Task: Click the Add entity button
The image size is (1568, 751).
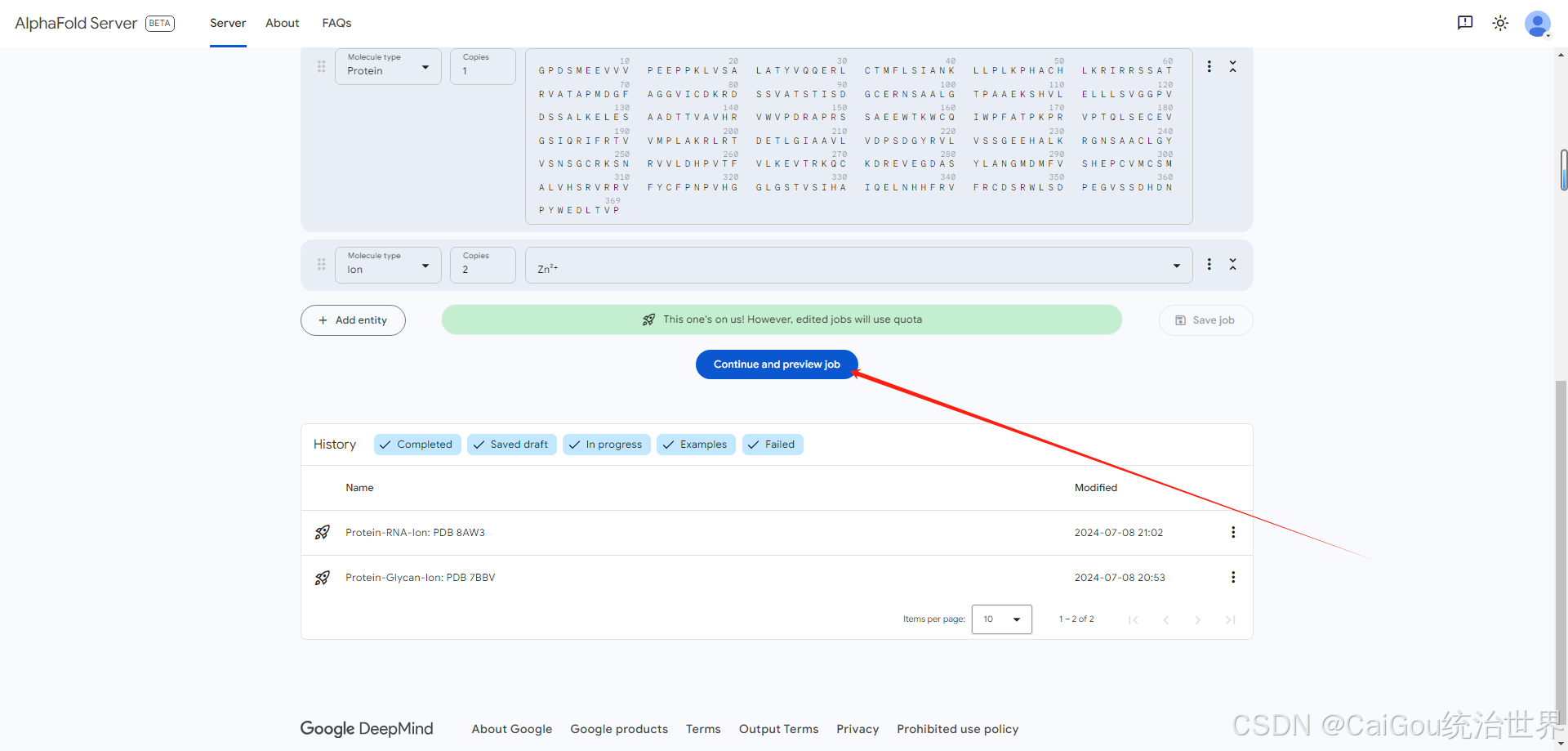Action: (x=353, y=320)
